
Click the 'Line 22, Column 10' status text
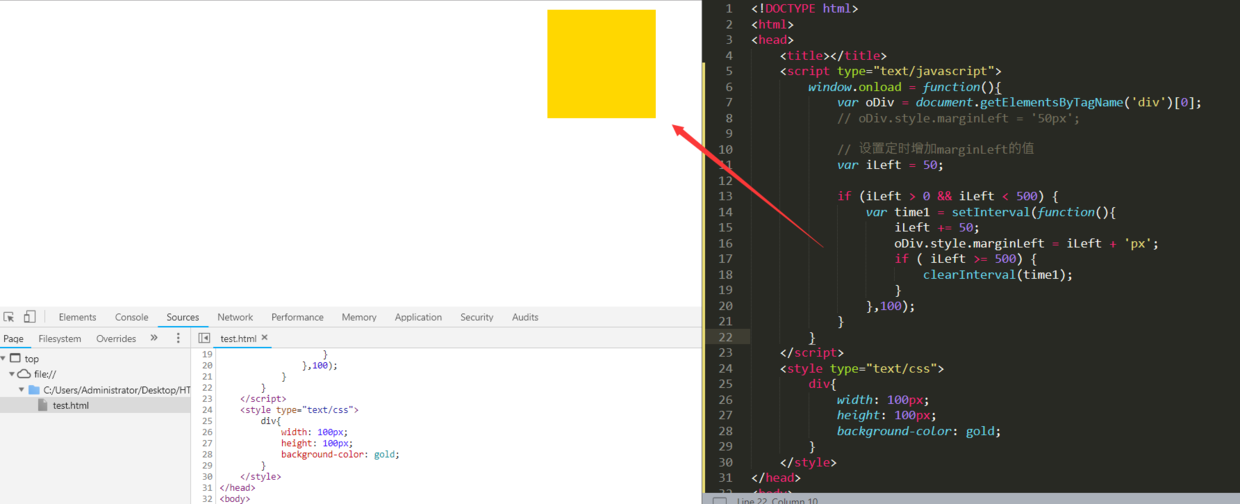pos(777,500)
